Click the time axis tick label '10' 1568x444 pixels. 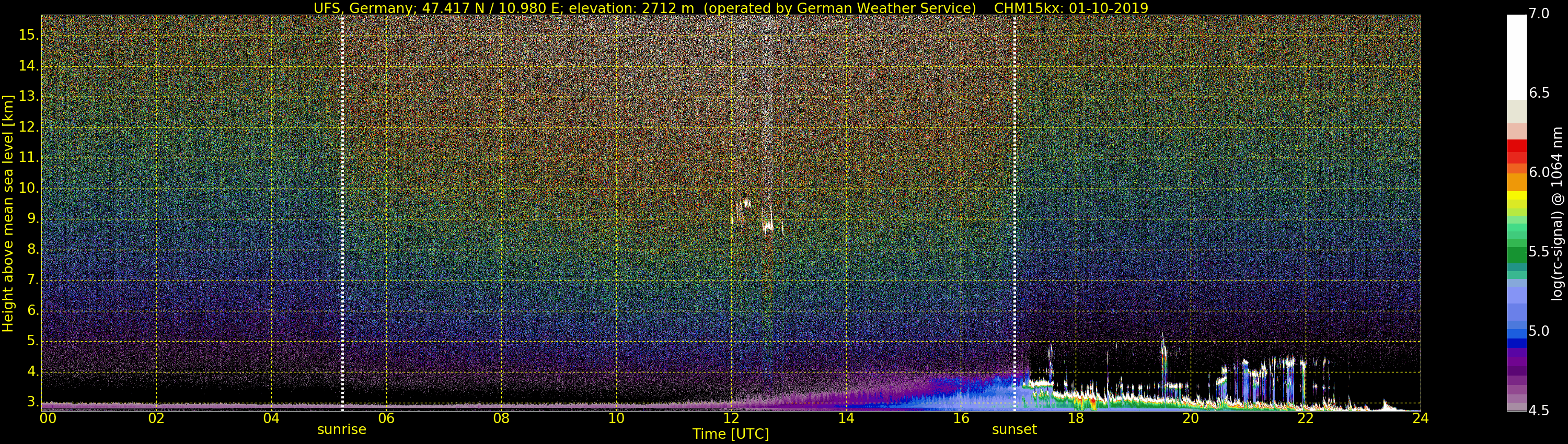pyautogui.click(x=616, y=418)
